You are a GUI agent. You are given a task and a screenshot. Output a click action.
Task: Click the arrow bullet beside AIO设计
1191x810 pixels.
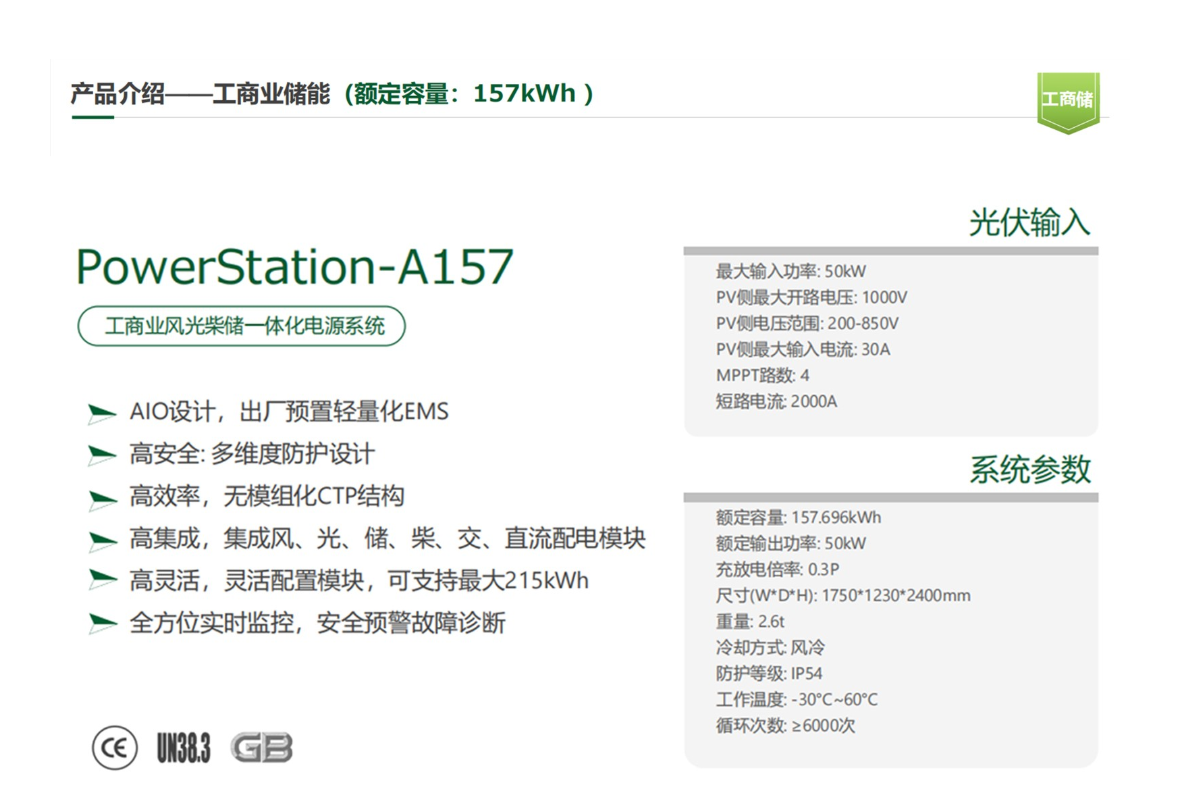[x=102, y=413]
